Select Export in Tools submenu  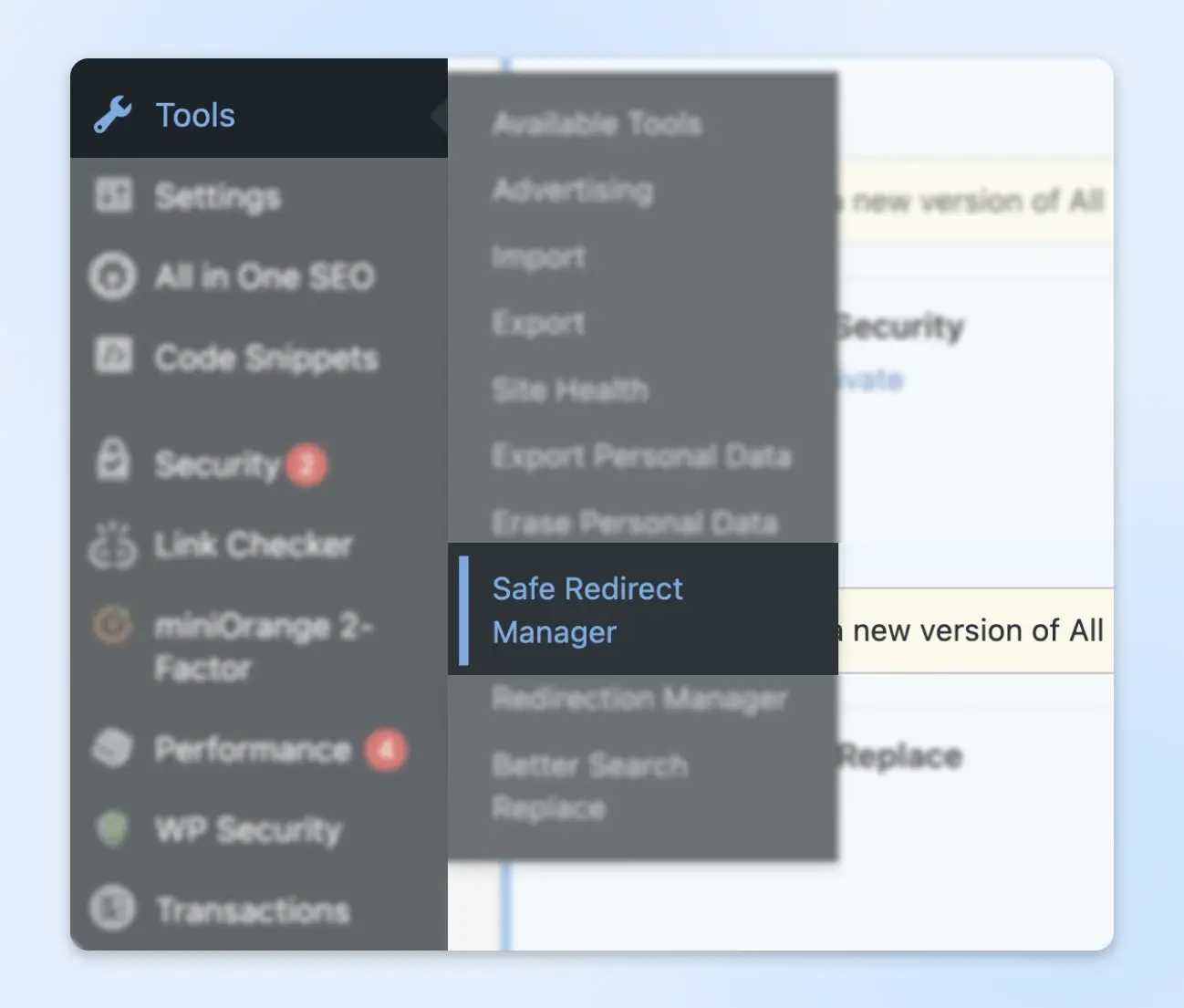coord(538,324)
